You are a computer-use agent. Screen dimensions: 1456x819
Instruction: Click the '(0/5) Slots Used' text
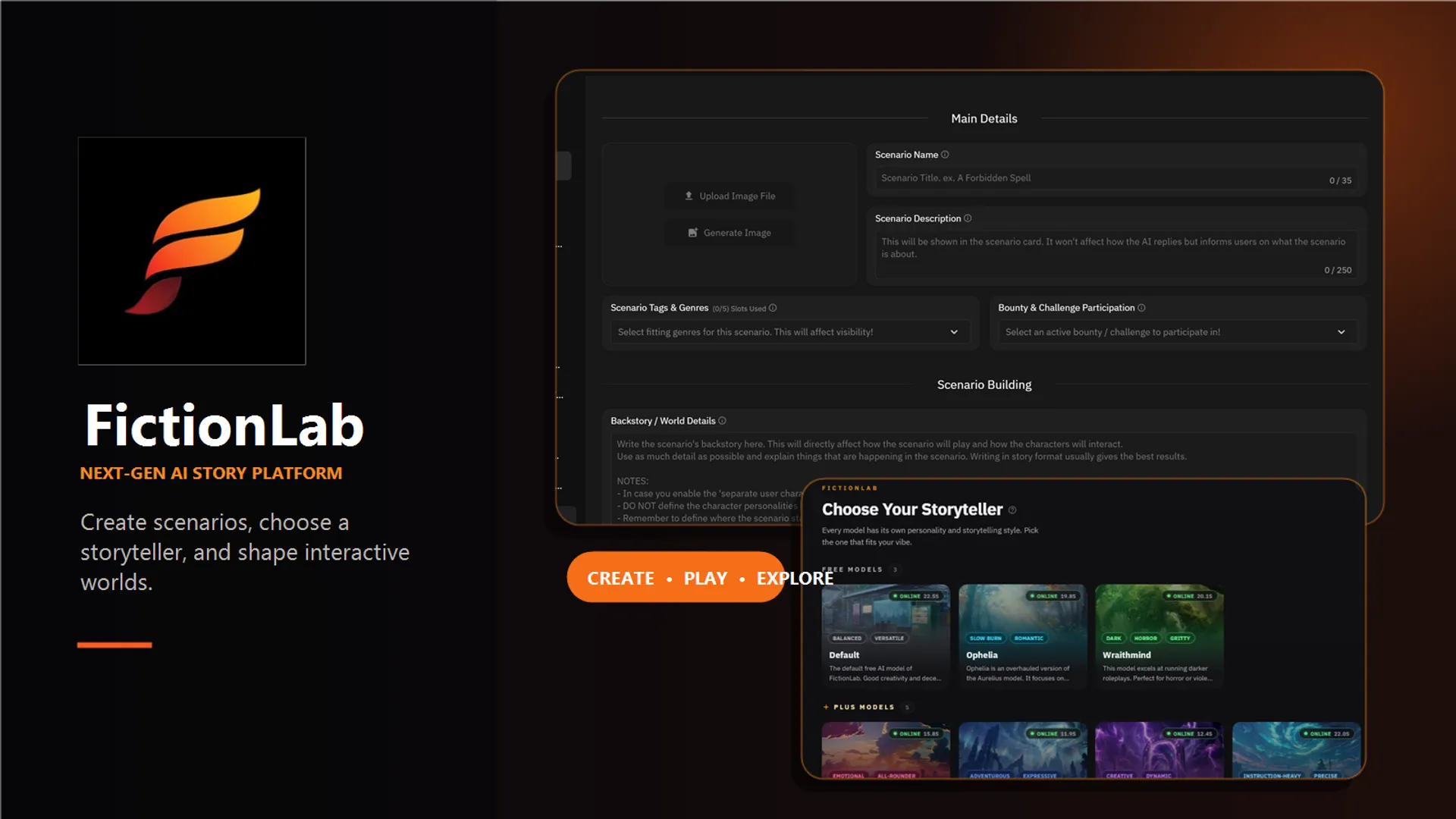739,309
